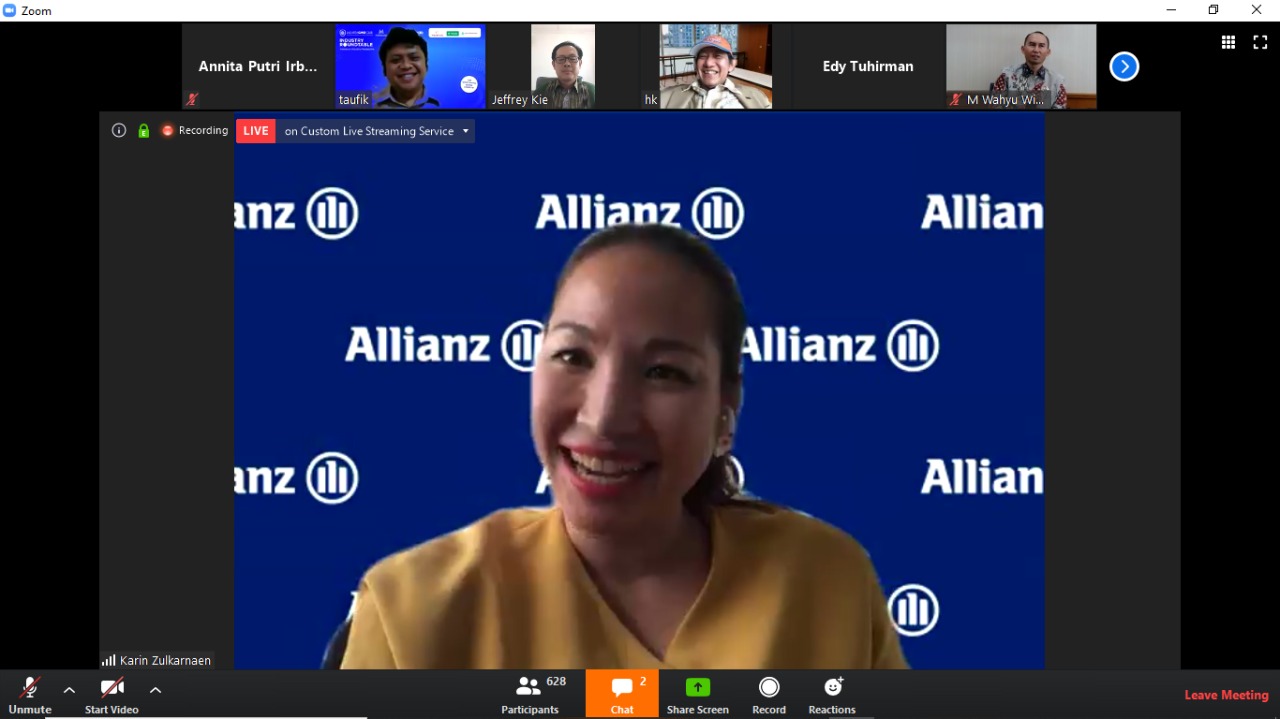Select the Edy Tuhirman participant tile
1280x719 pixels.
868,67
